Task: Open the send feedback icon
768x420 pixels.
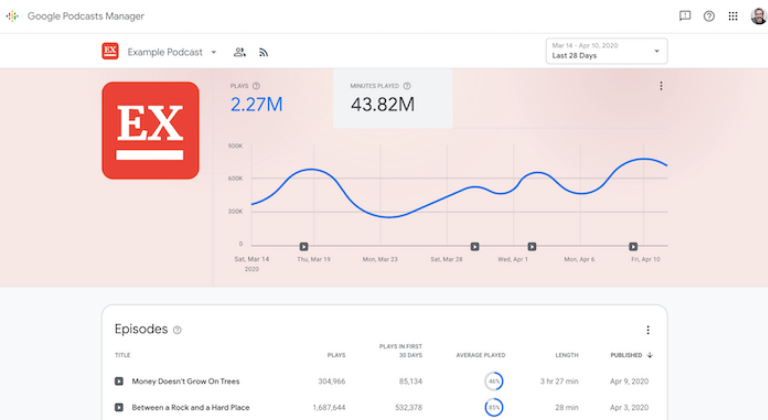Action: 685,16
